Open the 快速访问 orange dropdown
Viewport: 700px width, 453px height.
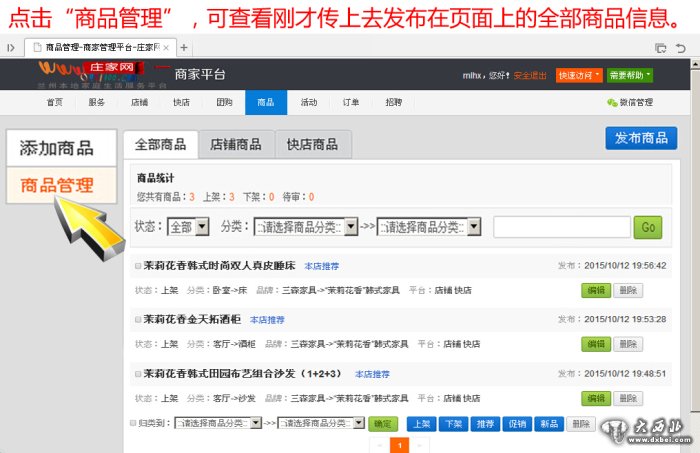pyautogui.click(x=579, y=75)
